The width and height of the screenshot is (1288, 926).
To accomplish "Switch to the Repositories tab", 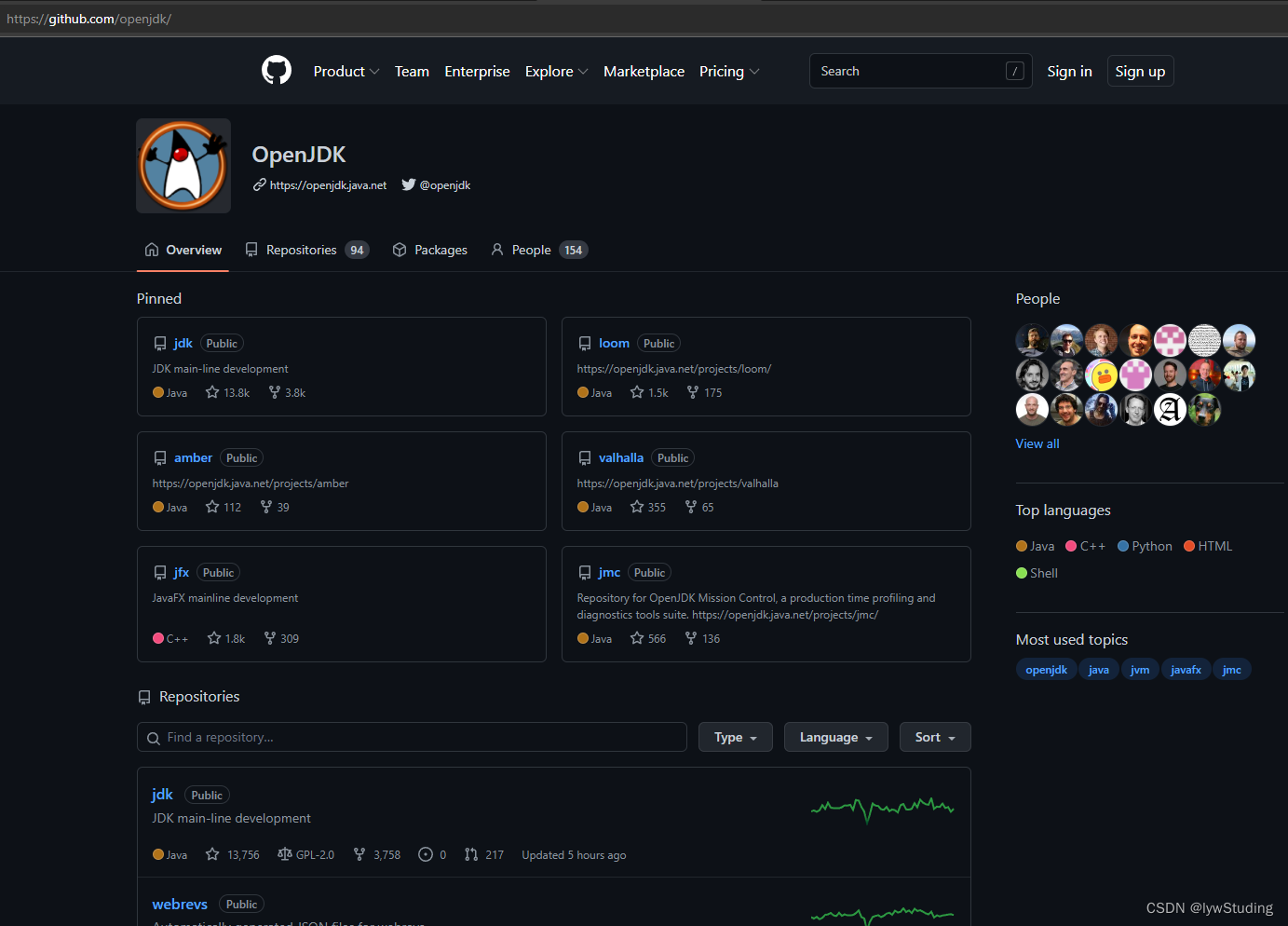I will [306, 250].
